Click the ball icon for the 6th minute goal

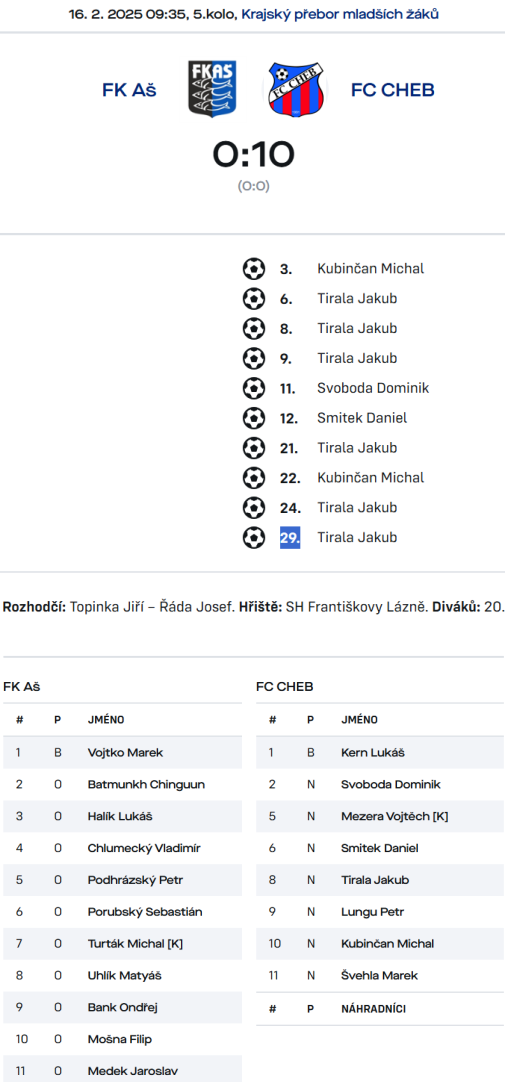coord(254,298)
